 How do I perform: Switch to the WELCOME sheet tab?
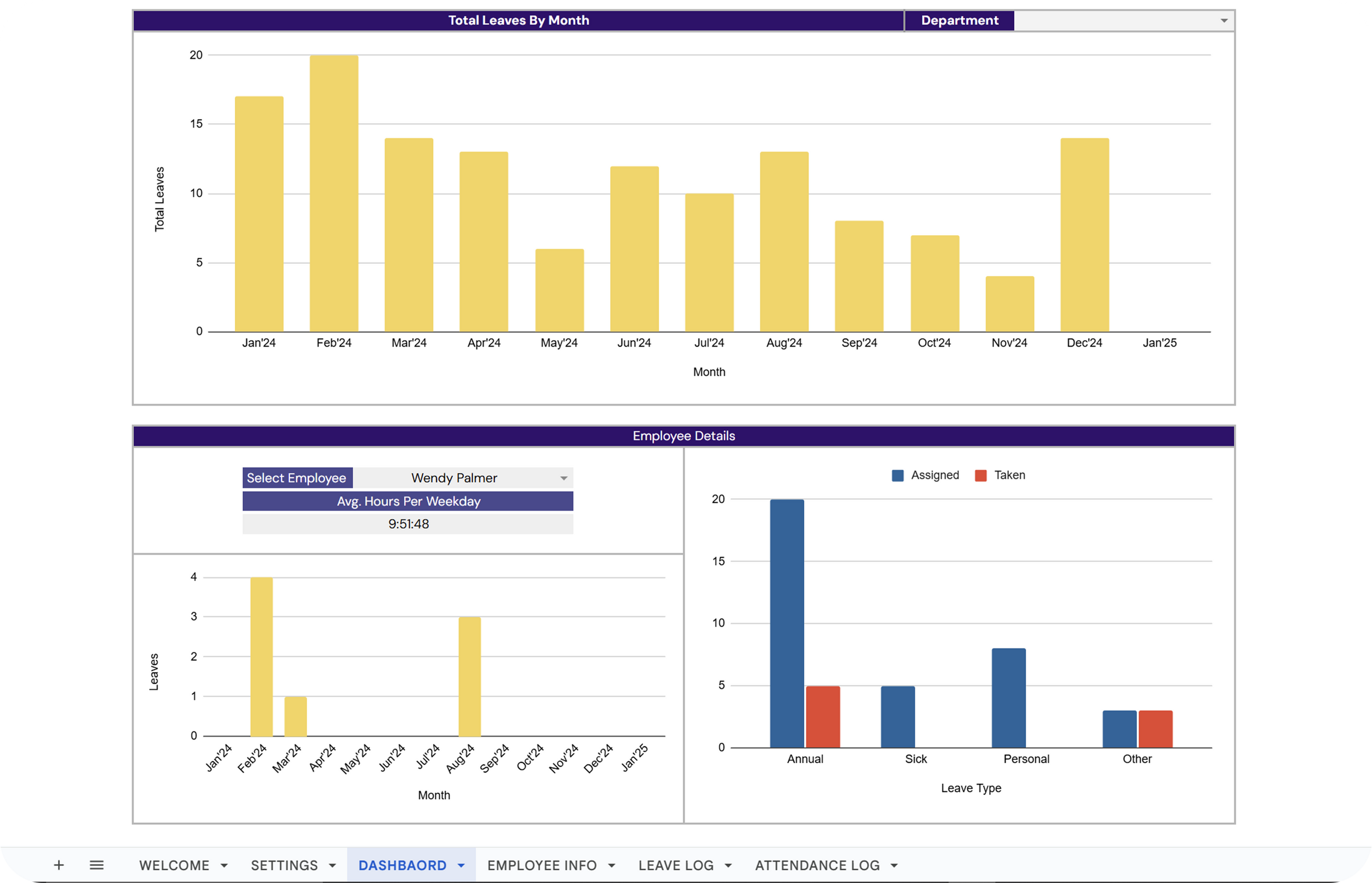tap(174, 866)
